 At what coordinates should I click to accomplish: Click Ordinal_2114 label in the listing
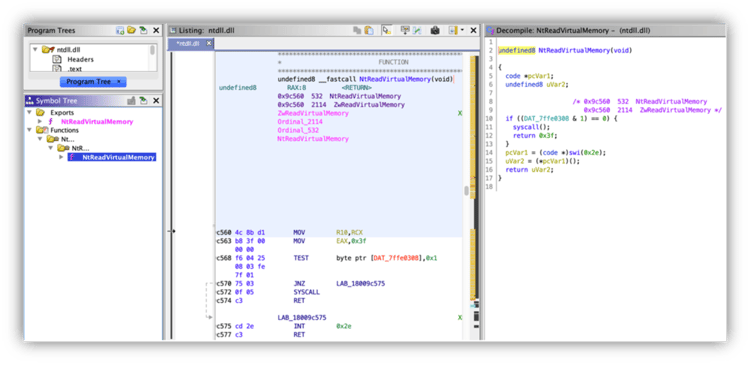tap(299, 122)
